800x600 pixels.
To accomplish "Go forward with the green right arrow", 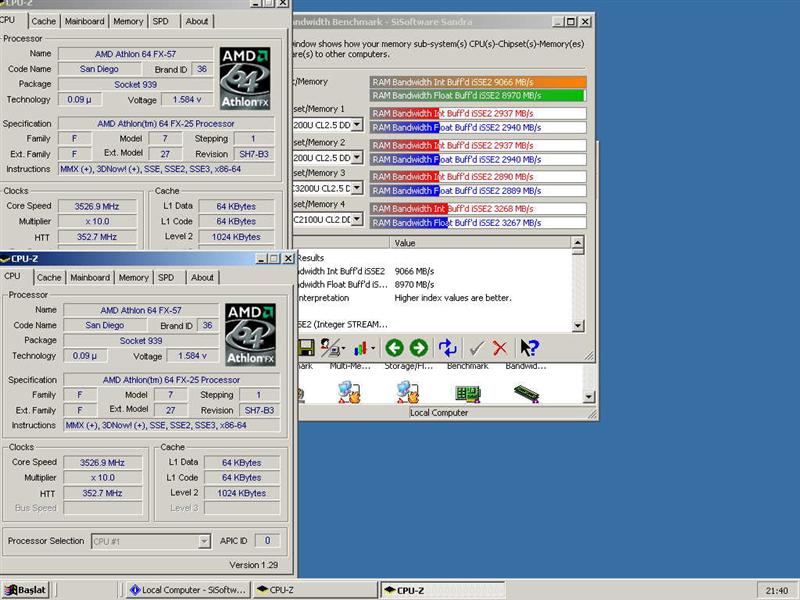I will point(419,348).
